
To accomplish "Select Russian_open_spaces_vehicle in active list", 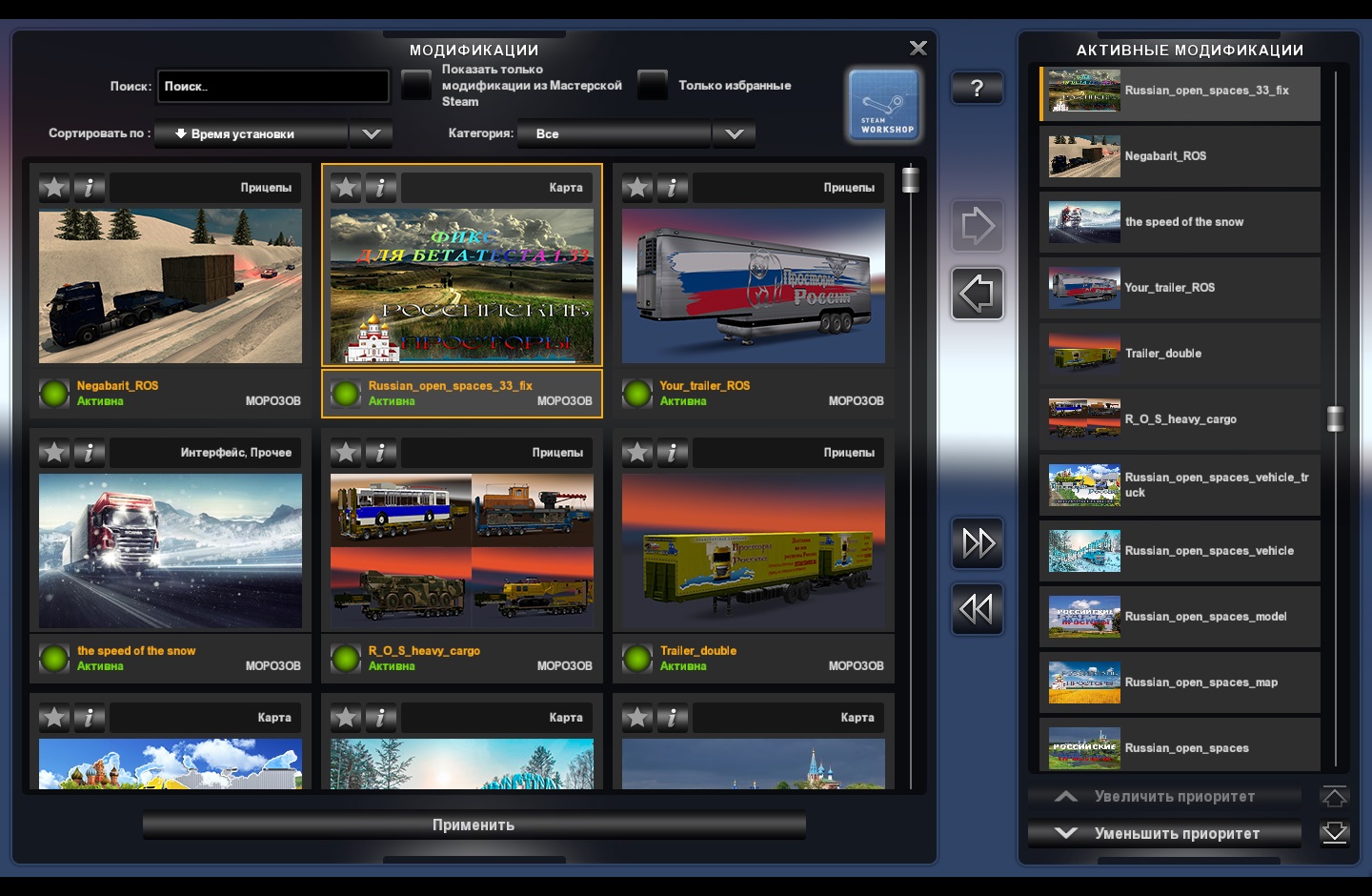I will tap(1180, 551).
